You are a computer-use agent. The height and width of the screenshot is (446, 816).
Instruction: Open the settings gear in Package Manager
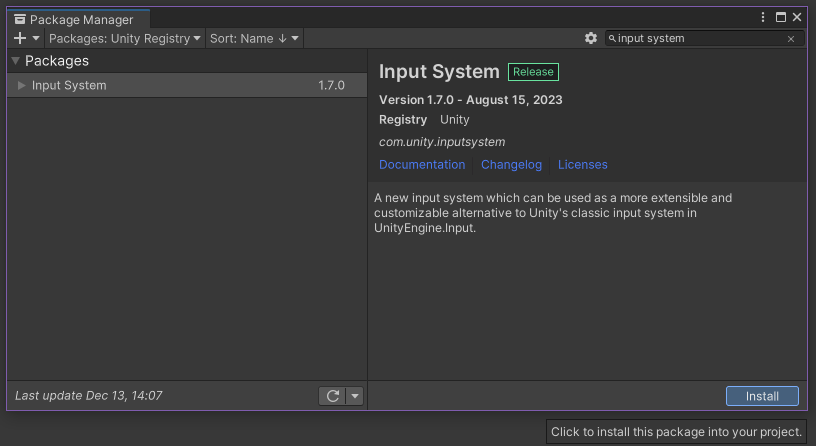click(x=591, y=38)
